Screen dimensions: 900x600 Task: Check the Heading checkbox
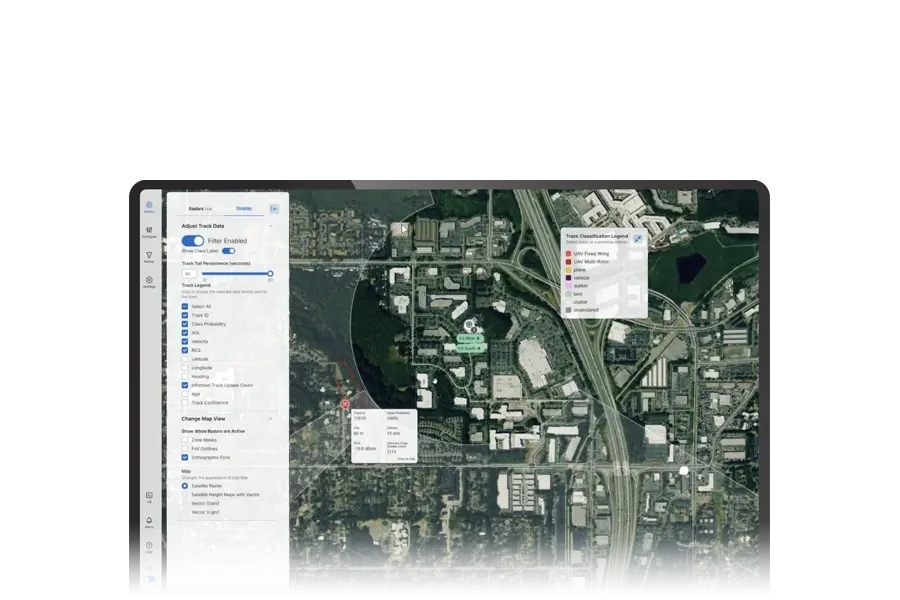pos(185,377)
